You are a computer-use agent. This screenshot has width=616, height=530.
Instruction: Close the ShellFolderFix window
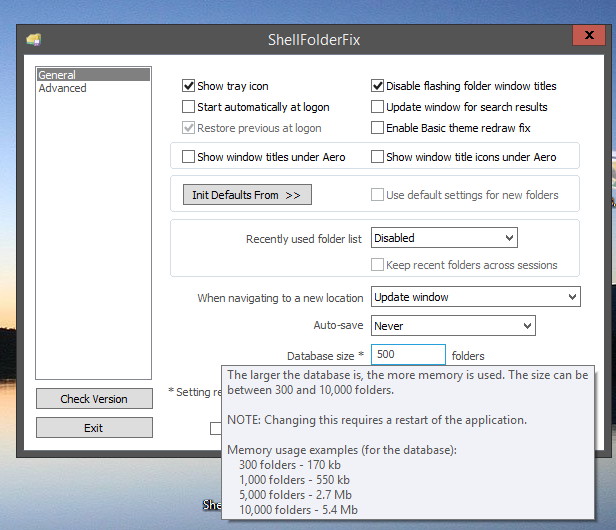(589, 35)
